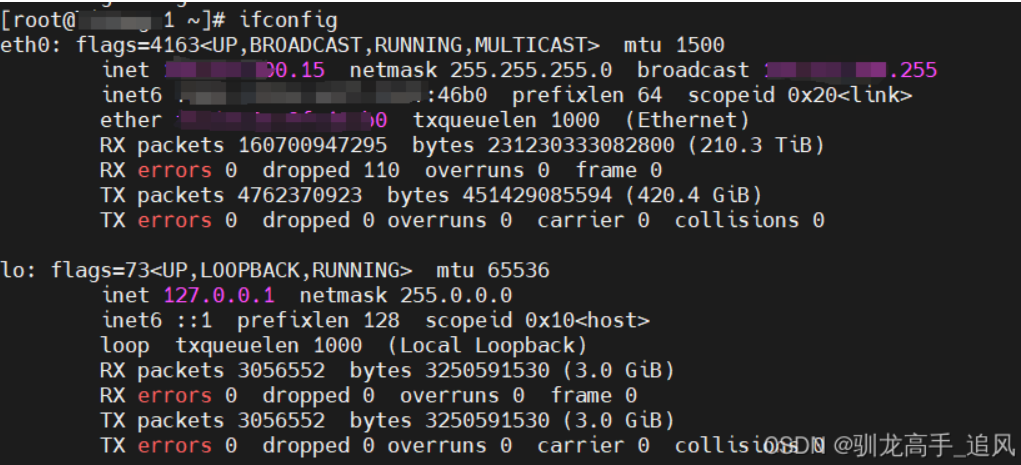Image resolution: width=1021 pixels, height=465 pixels.
Task: Click the magenta broadcast address ending .255
Action: [x=850, y=70]
